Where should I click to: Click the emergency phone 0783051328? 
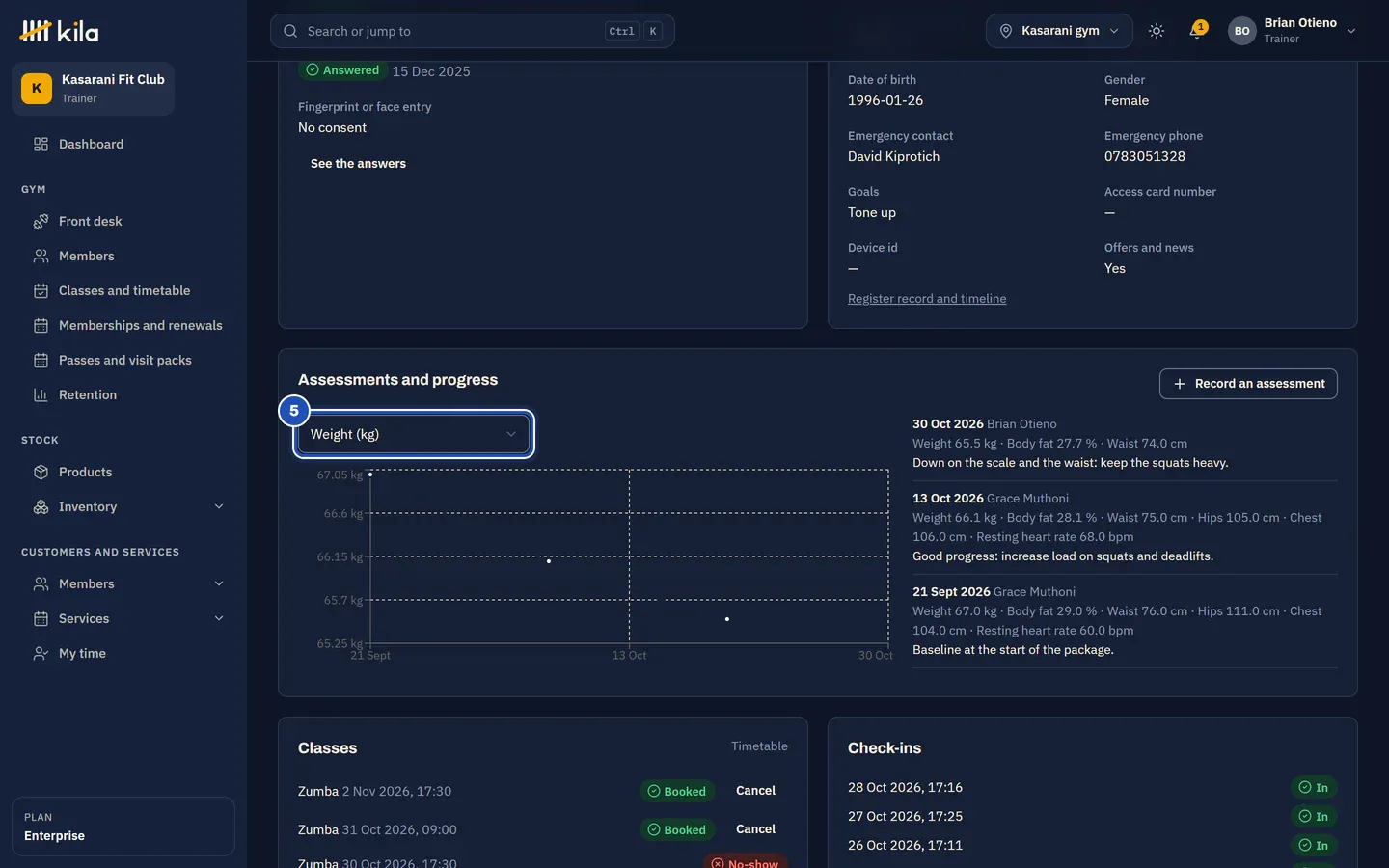[x=1145, y=156]
